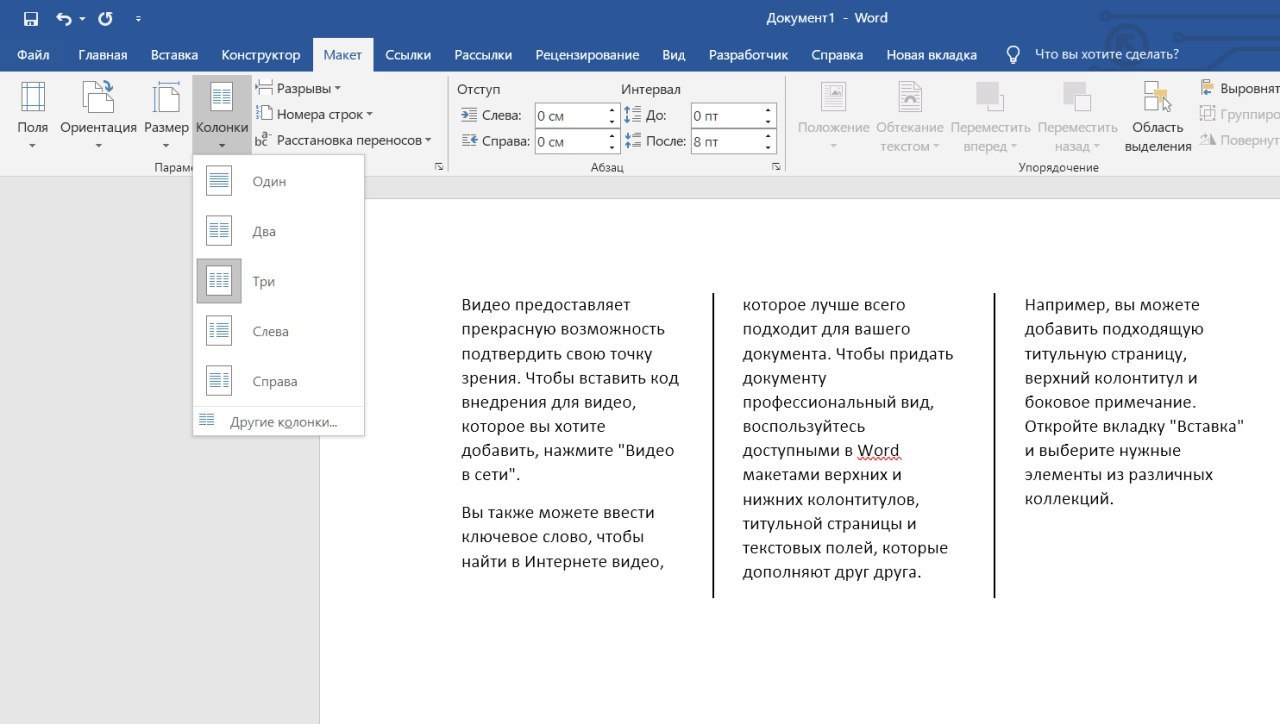1280x724 pixels.
Task: Open the Поля margins tool
Action: coord(33,112)
